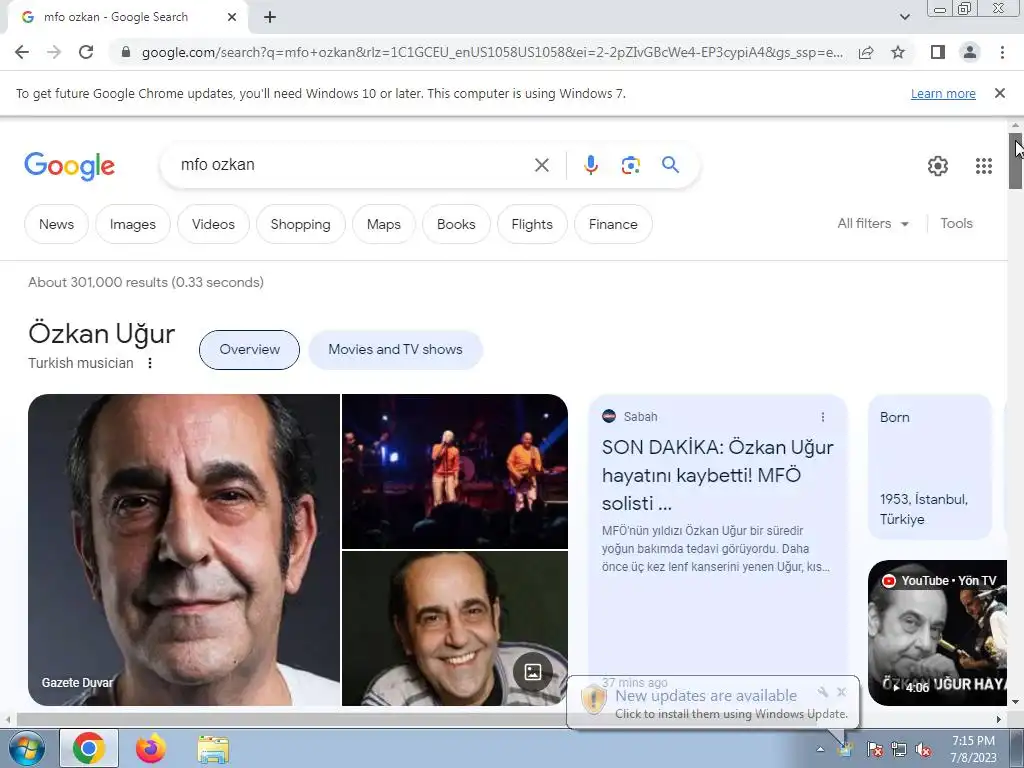Image resolution: width=1024 pixels, height=768 pixels.
Task: Reload the current page
Action: click(x=86, y=52)
